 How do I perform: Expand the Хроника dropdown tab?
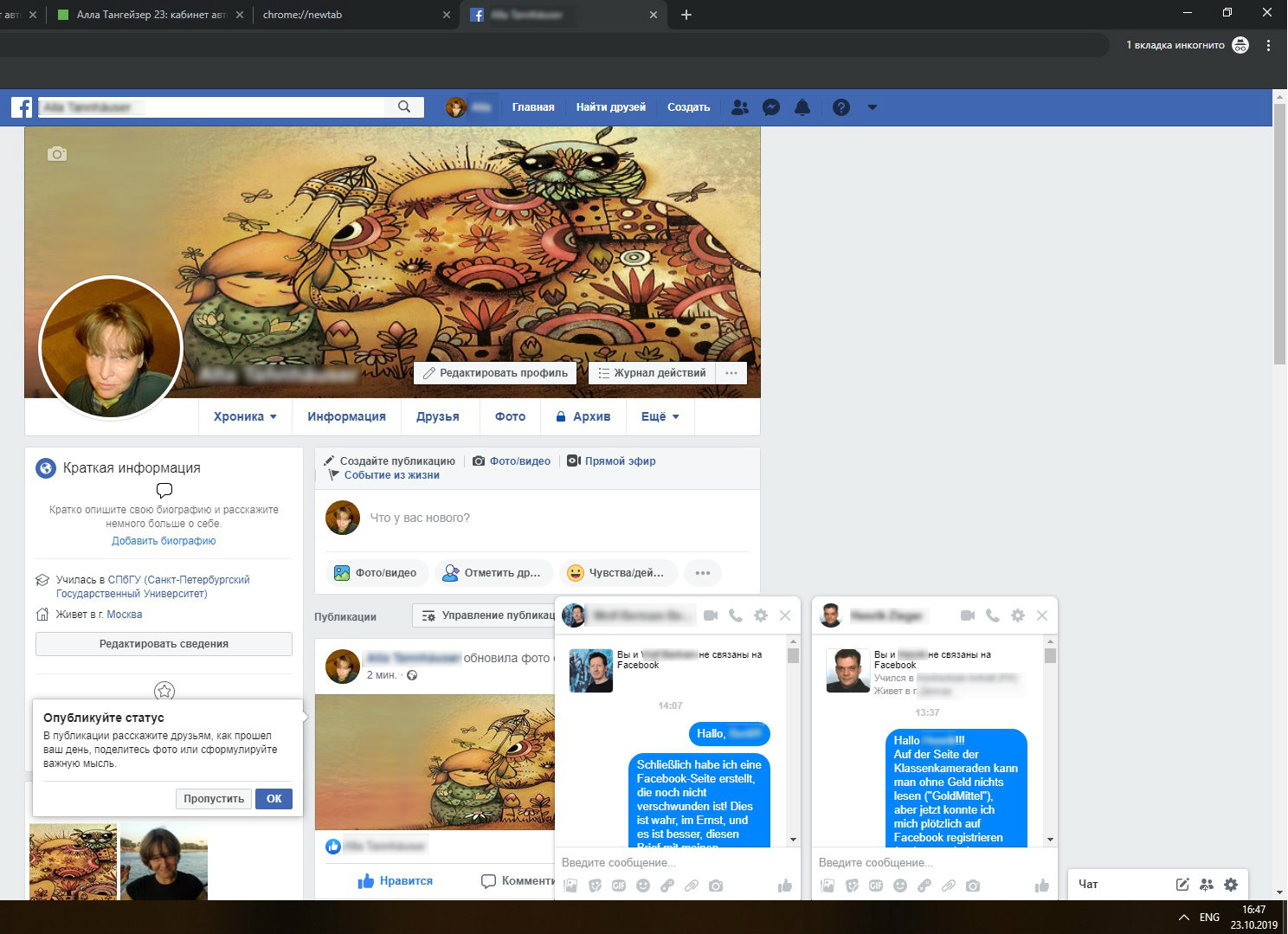tap(245, 416)
